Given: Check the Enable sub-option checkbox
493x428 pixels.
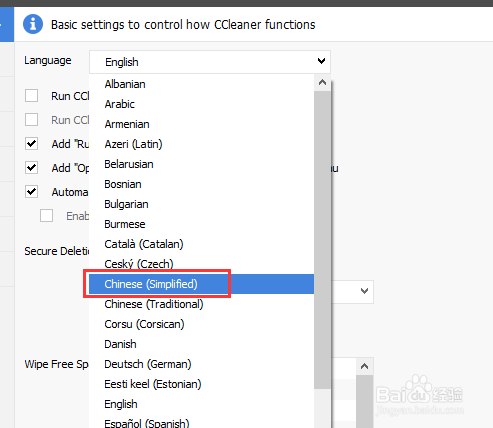Looking at the screenshot, I should pyautogui.click(x=46, y=216).
